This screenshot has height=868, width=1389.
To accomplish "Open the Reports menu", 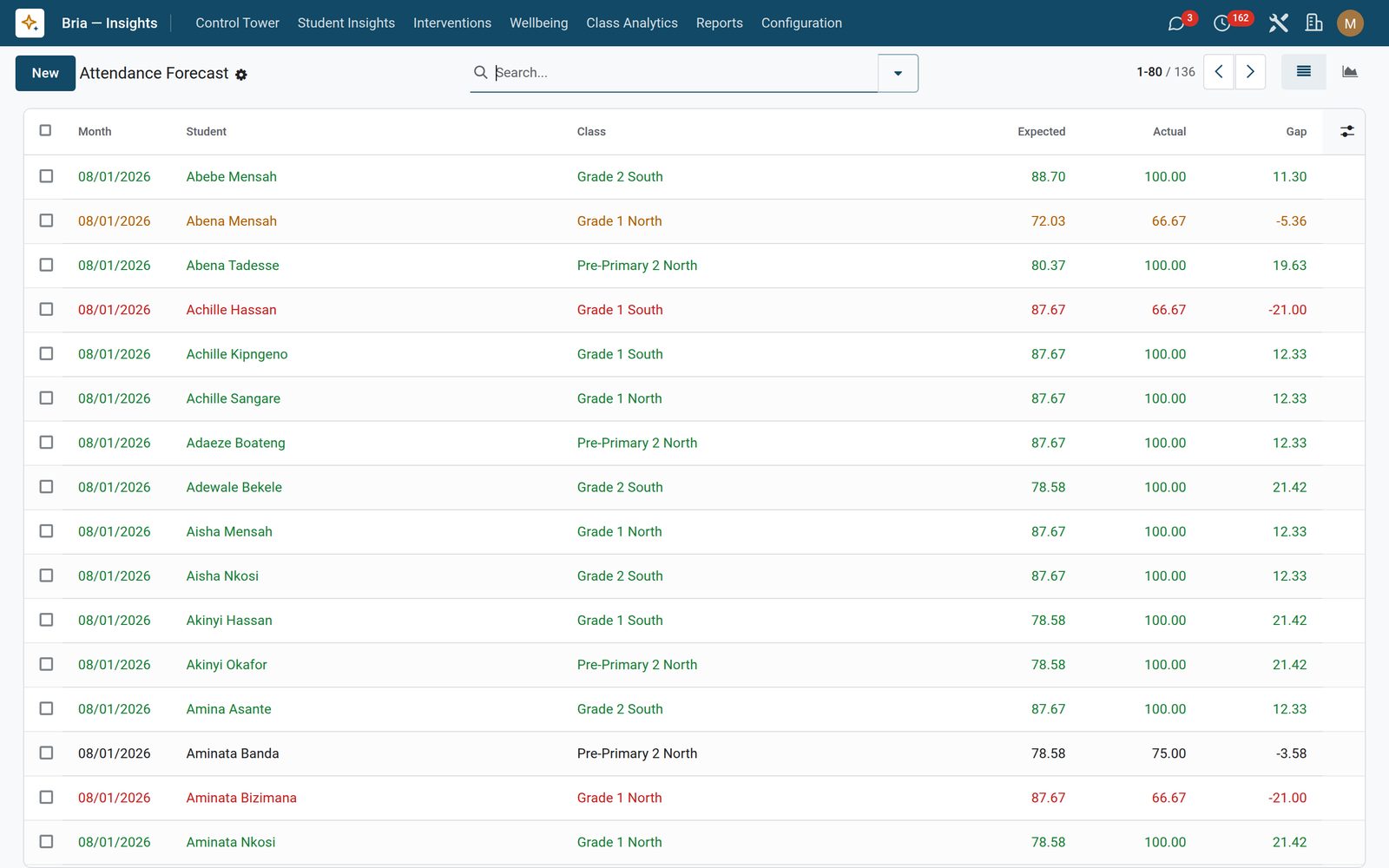I will 720,23.
